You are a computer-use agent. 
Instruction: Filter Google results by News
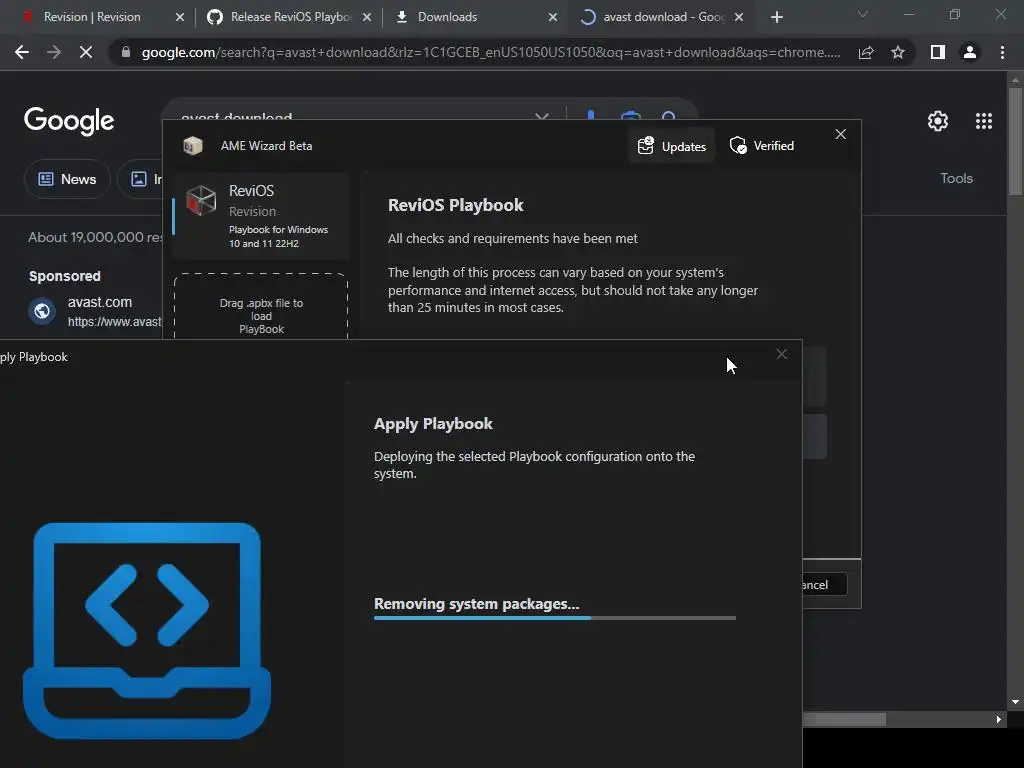[x=67, y=179]
